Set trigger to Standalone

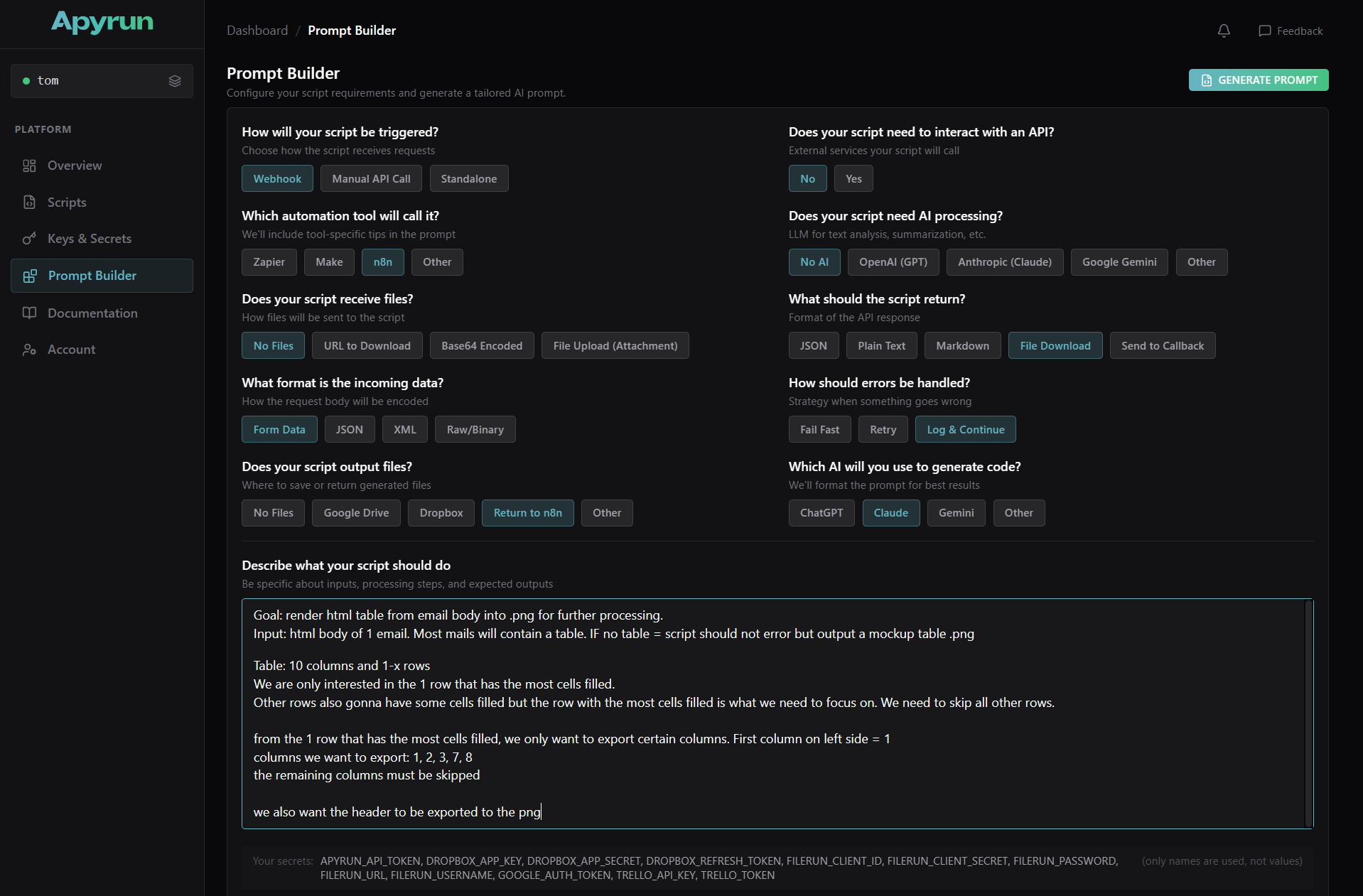(468, 178)
